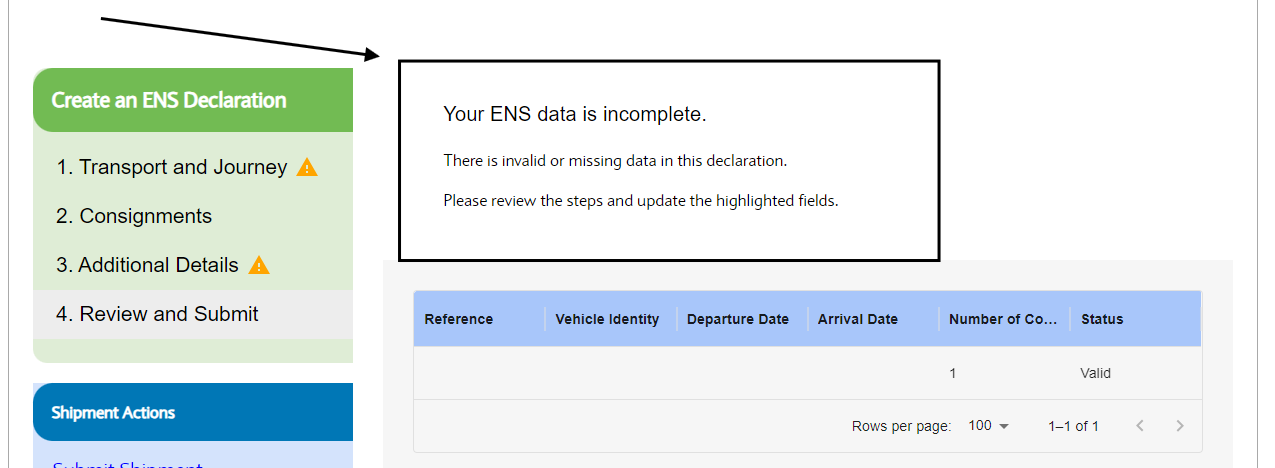
Task: Open step 3 Additional Details
Action: pyautogui.click(x=148, y=265)
